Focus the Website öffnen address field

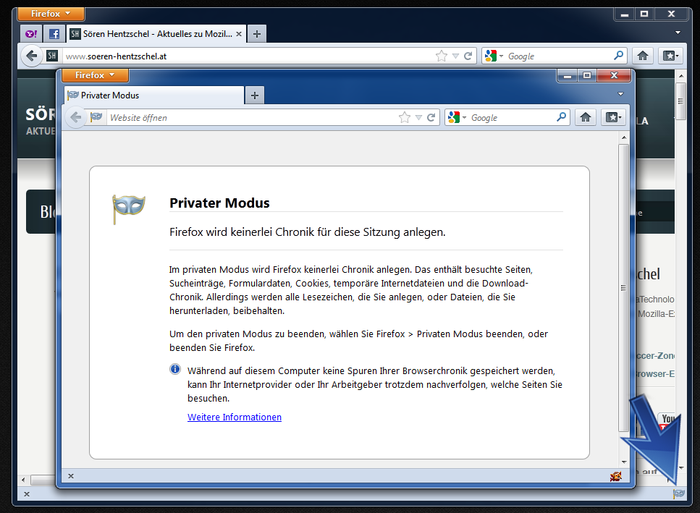tap(250, 117)
